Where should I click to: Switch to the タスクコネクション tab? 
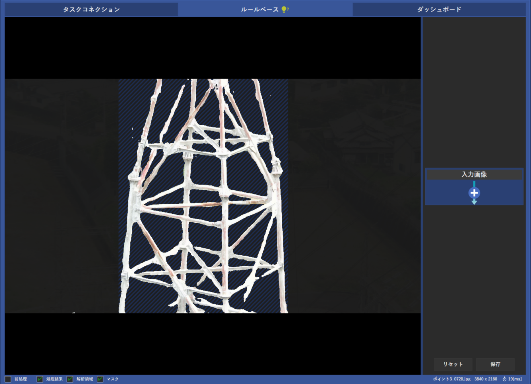[x=91, y=9]
